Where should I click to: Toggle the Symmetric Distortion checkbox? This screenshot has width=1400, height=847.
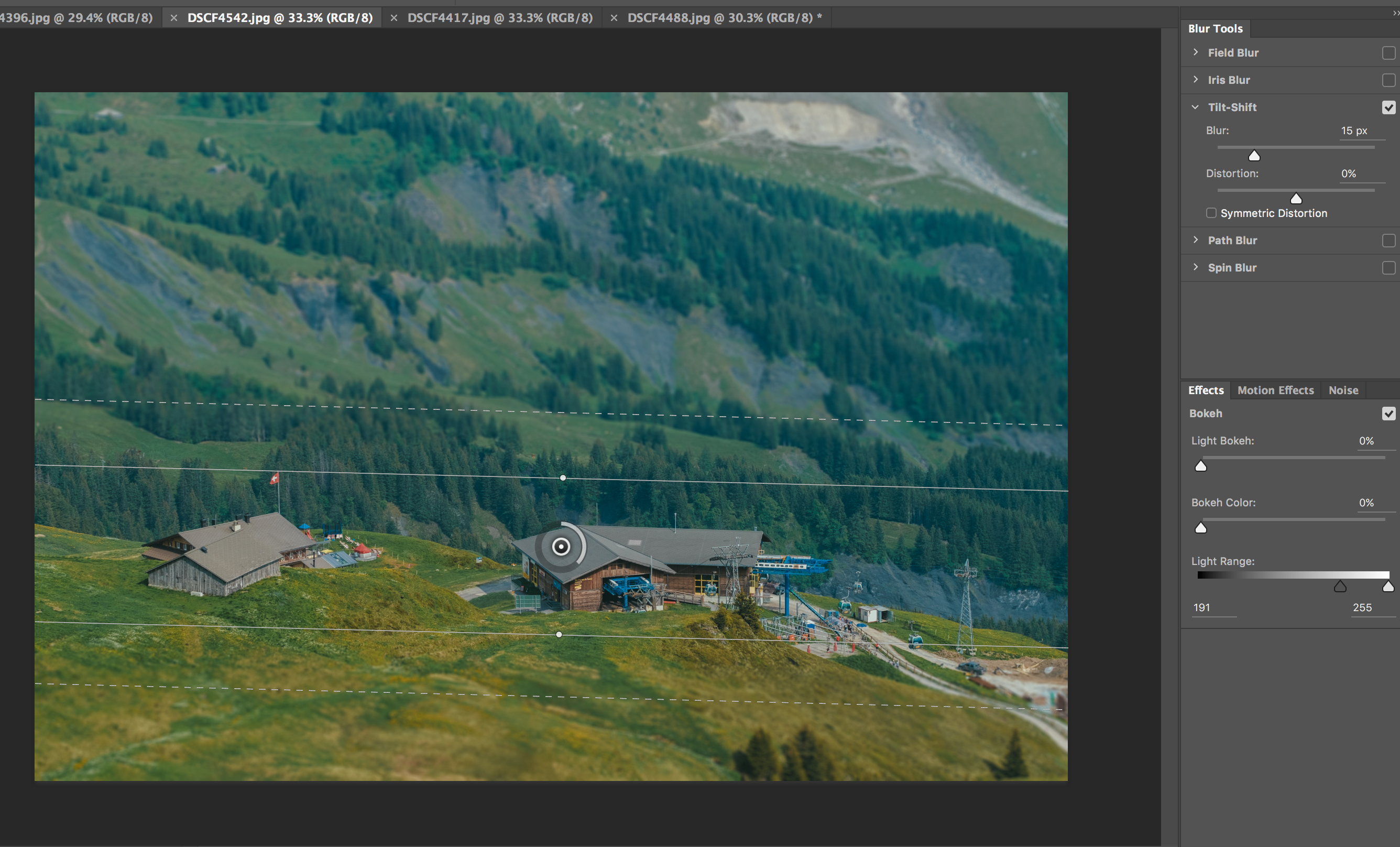[x=1211, y=213]
